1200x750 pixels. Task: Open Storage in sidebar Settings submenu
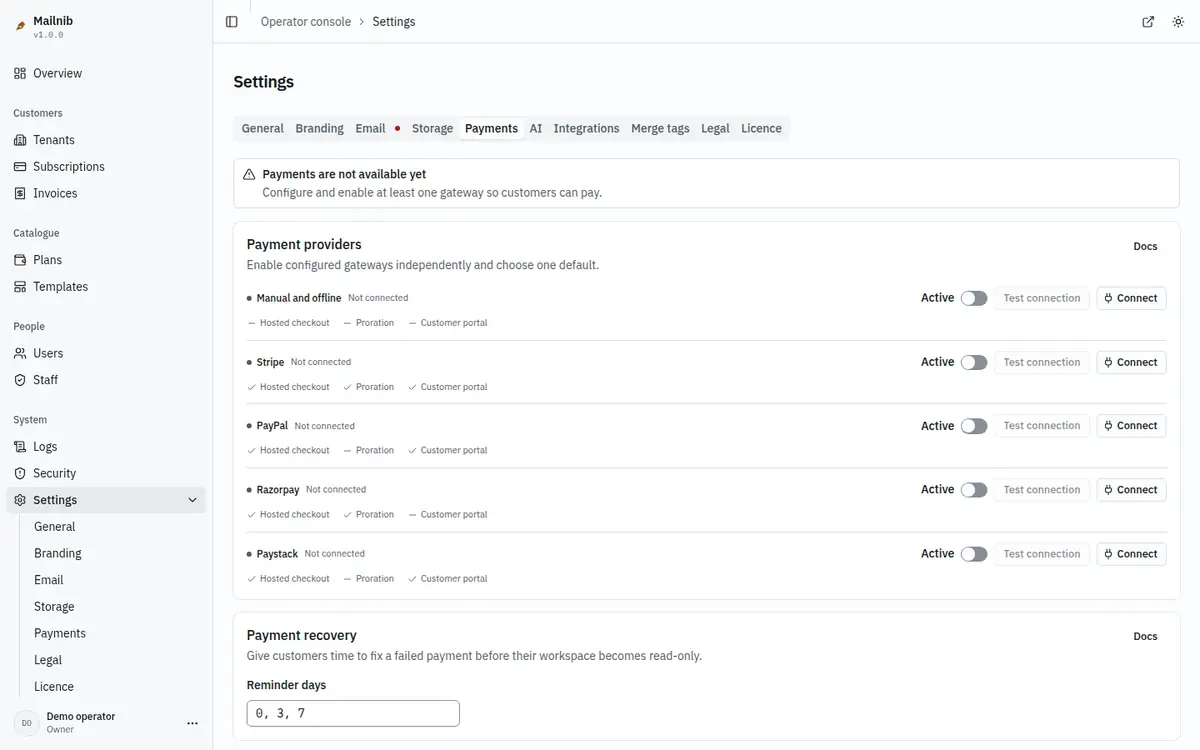(54, 607)
